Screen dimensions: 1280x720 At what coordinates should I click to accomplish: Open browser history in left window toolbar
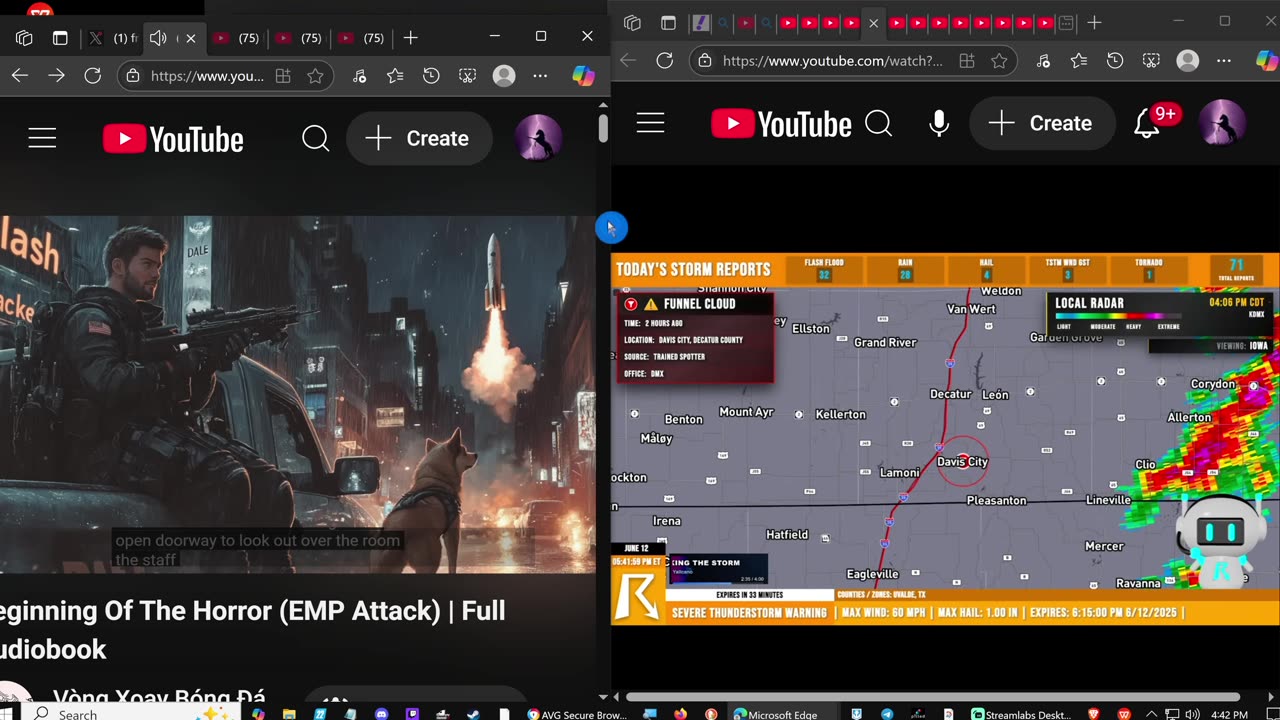pos(431,76)
